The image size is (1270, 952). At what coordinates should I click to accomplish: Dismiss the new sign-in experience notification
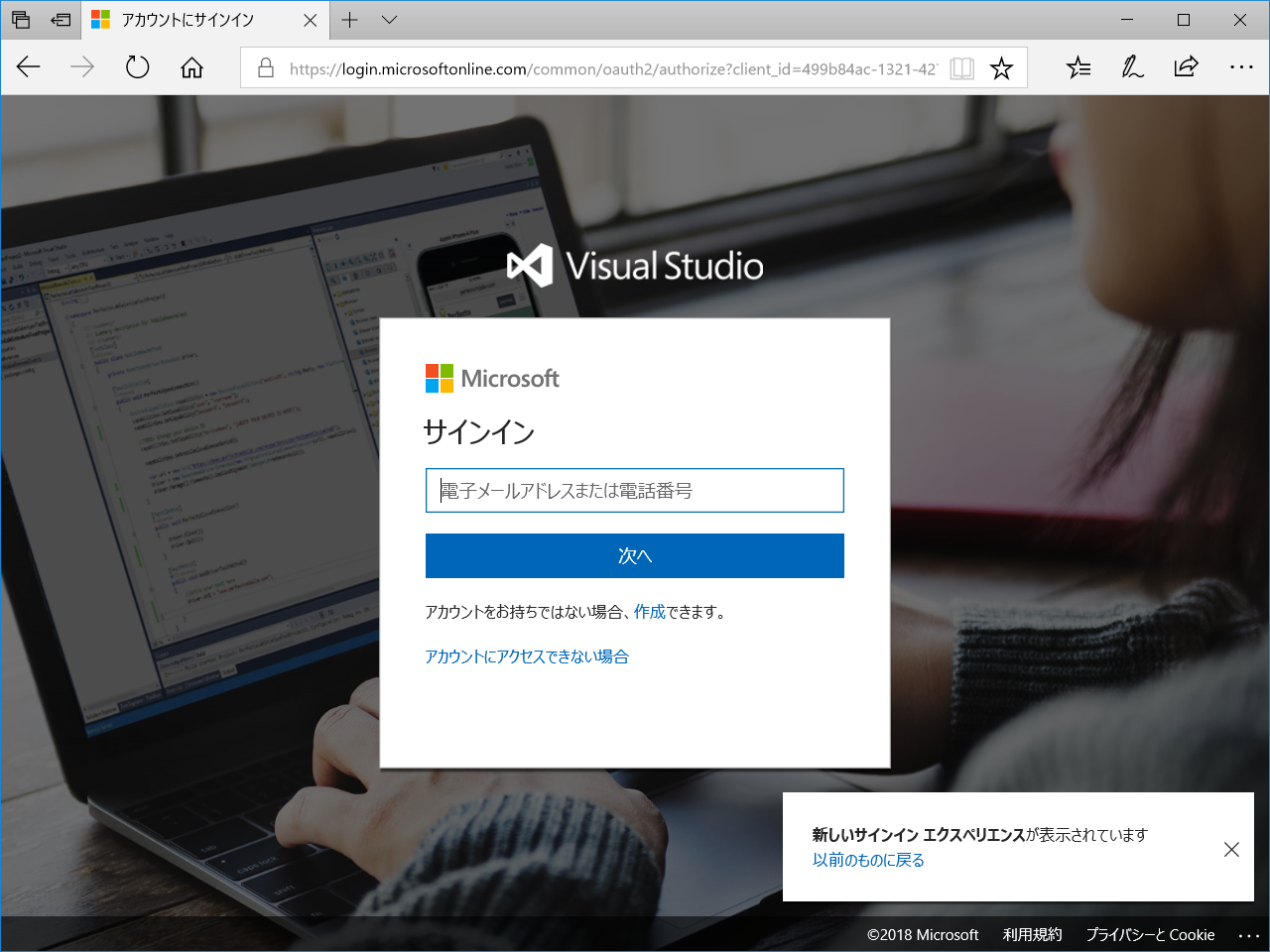(x=1231, y=849)
